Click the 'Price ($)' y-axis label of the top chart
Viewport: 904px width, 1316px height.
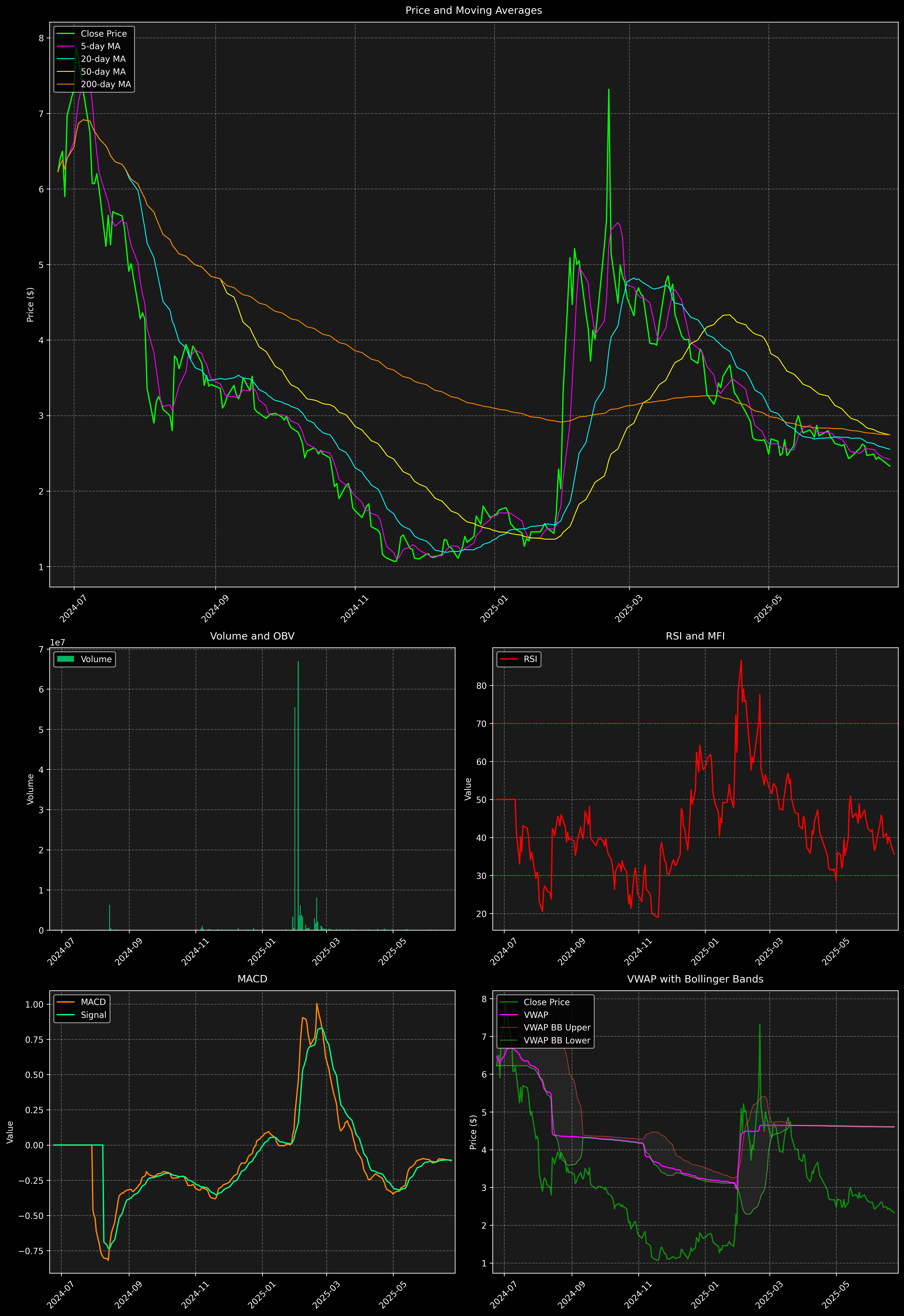(31, 305)
